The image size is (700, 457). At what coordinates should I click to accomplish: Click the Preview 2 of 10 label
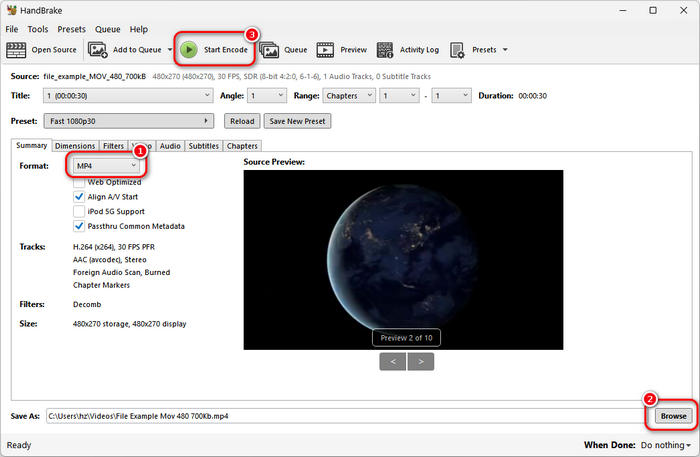pyautogui.click(x=406, y=338)
